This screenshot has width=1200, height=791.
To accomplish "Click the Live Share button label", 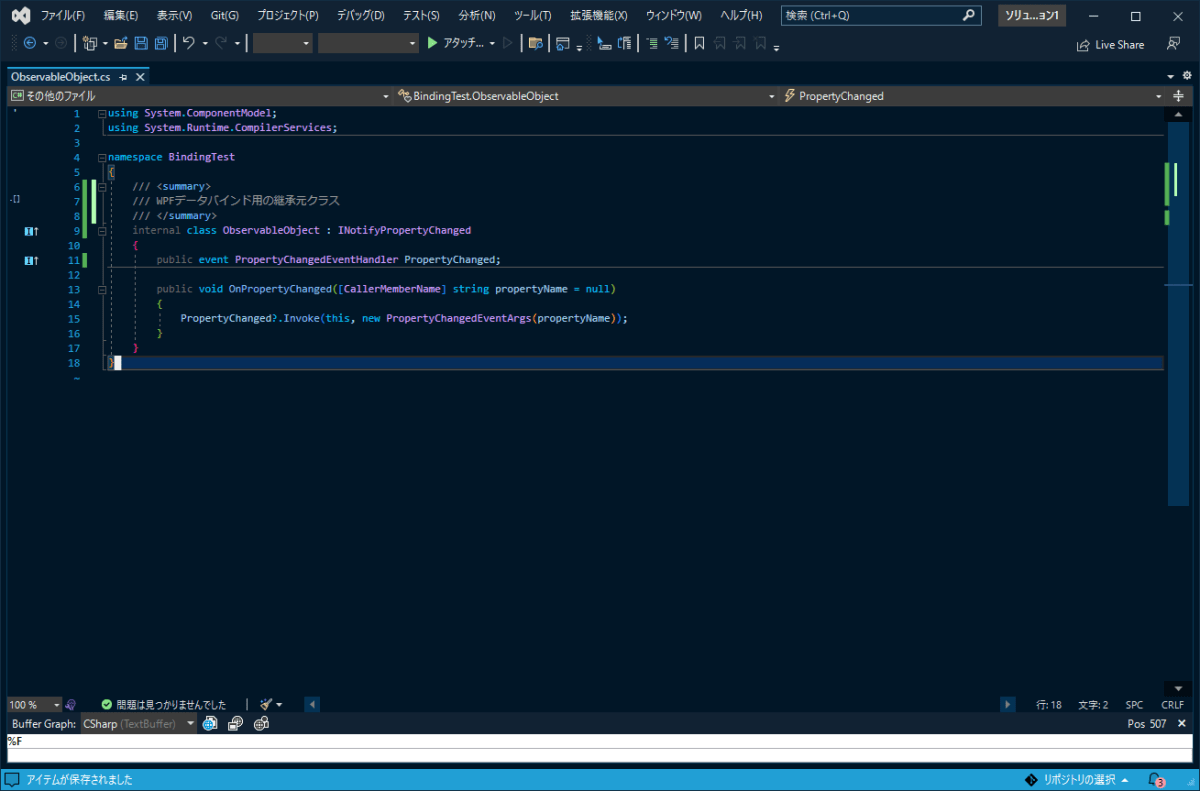I will (x=1119, y=44).
